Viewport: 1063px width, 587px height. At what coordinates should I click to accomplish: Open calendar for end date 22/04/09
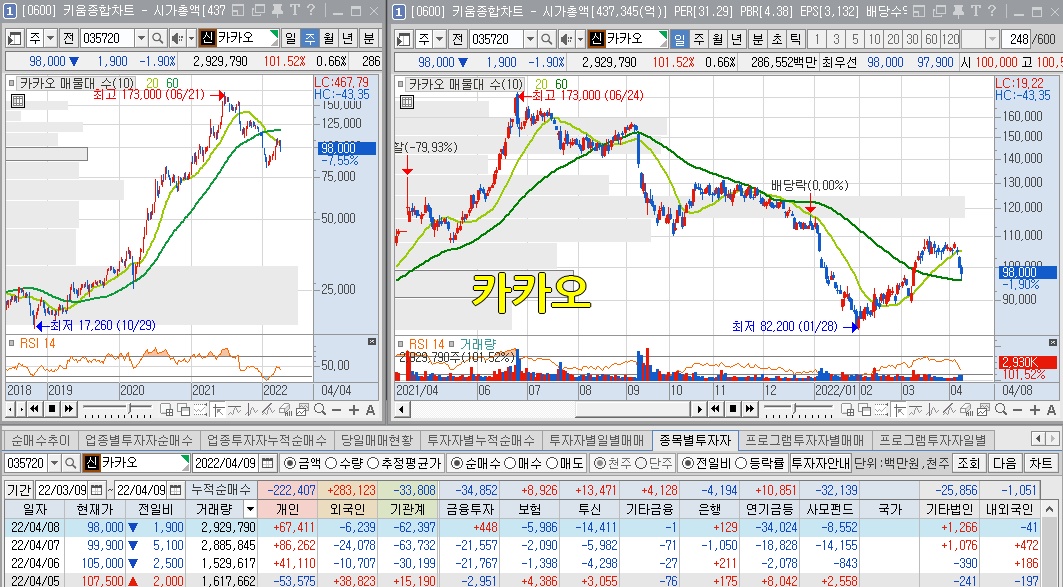(x=176, y=490)
